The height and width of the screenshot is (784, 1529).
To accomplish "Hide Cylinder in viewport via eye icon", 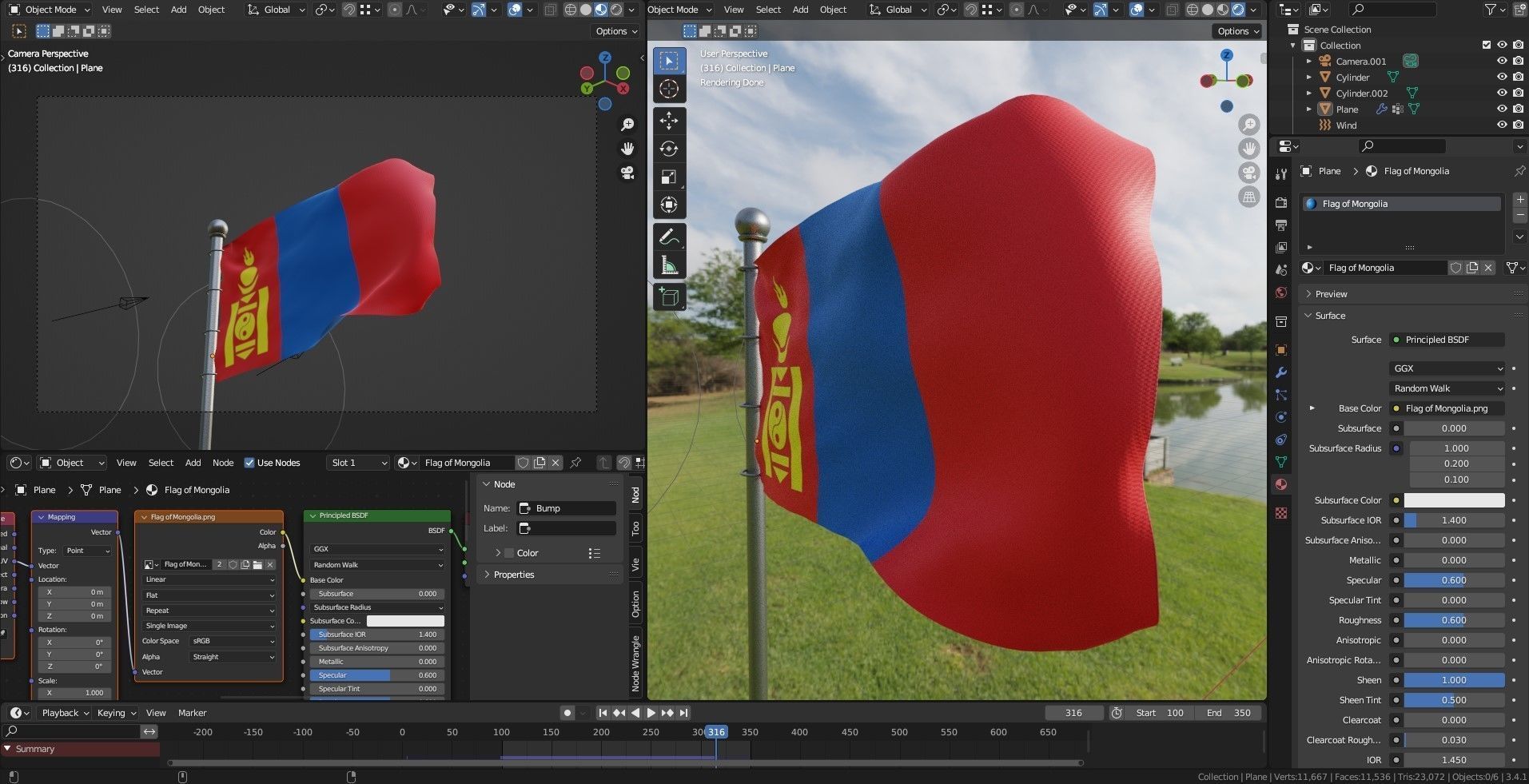I will pos(1502,78).
